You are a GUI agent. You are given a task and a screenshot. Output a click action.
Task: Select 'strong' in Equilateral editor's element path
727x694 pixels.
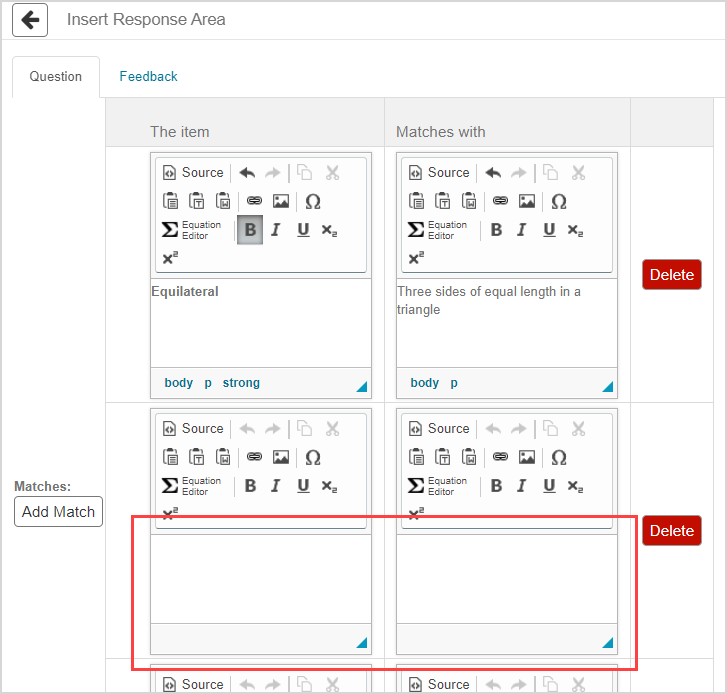241,383
